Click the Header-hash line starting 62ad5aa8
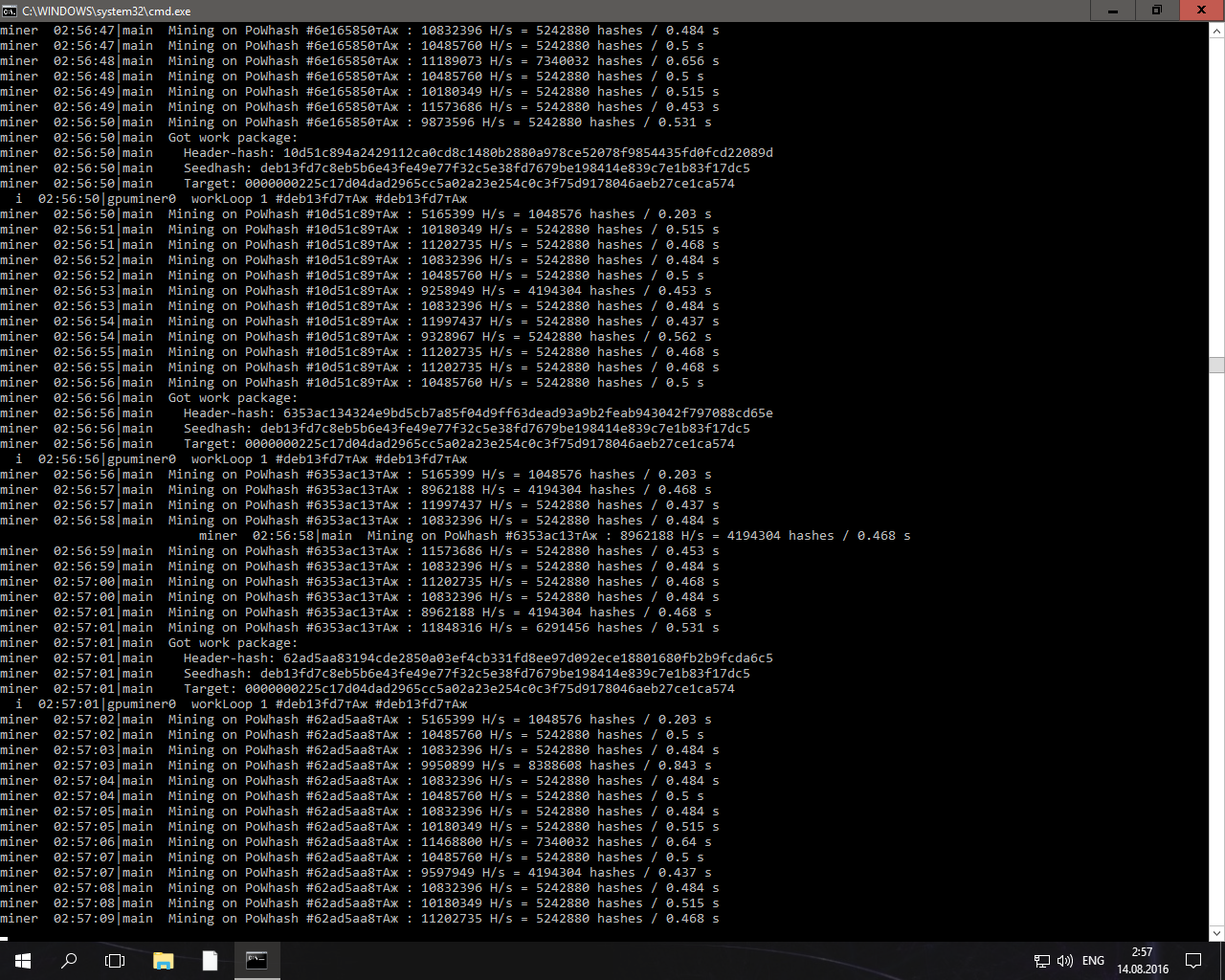This screenshot has width=1225, height=980. tap(478, 658)
